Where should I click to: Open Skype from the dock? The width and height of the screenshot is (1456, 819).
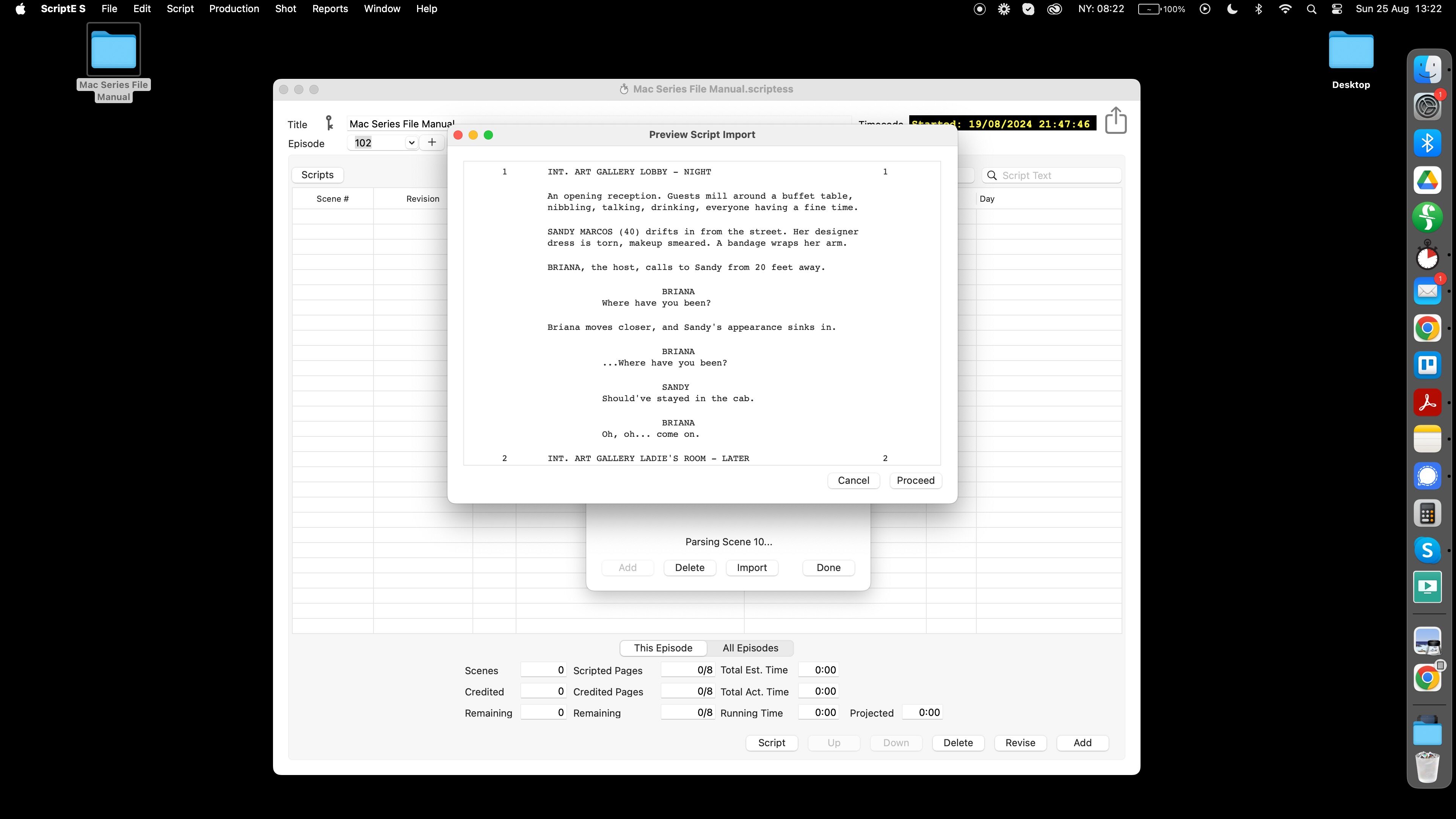[x=1426, y=550]
